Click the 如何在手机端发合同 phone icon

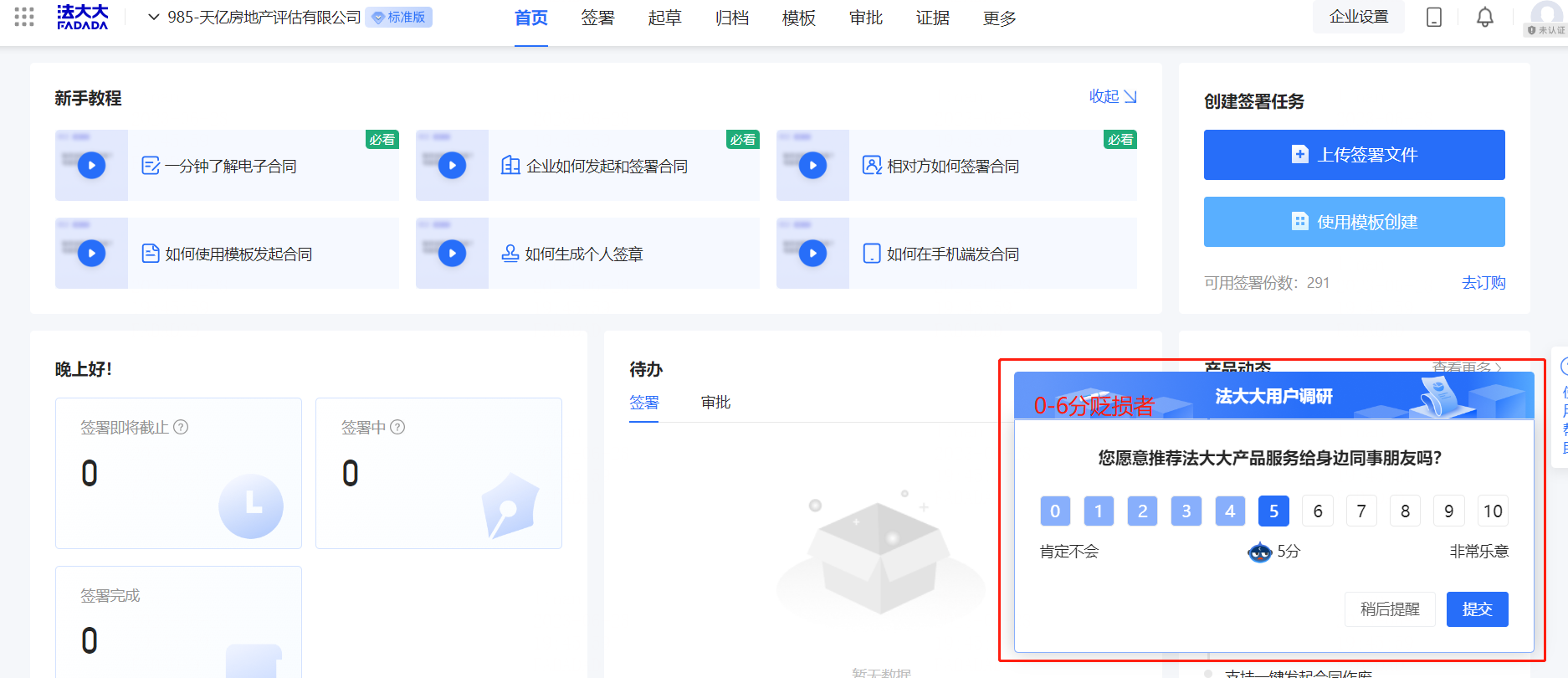(x=872, y=254)
